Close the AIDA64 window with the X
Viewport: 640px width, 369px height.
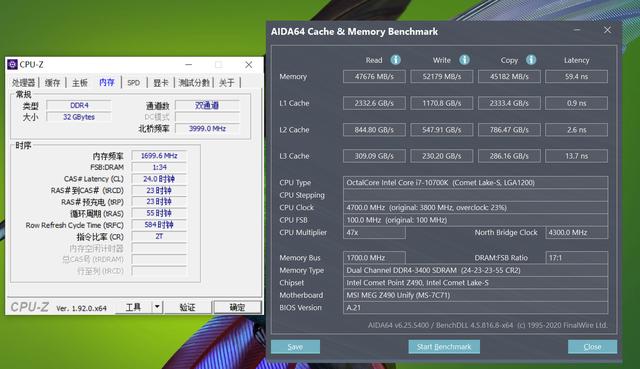click(x=607, y=30)
